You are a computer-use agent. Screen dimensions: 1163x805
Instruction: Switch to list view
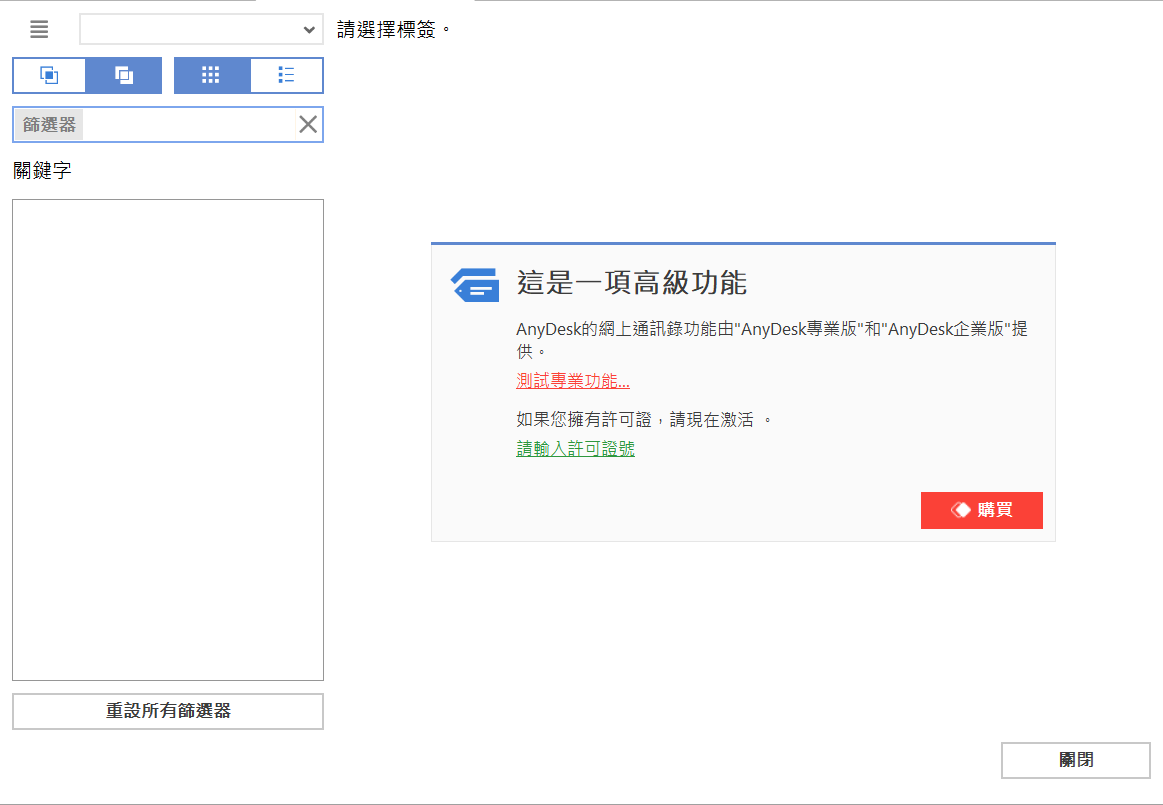[286, 75]
